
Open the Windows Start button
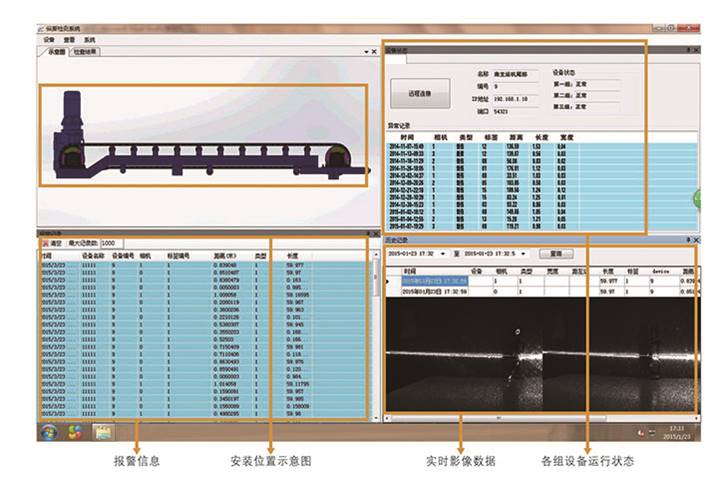[47, 432]
